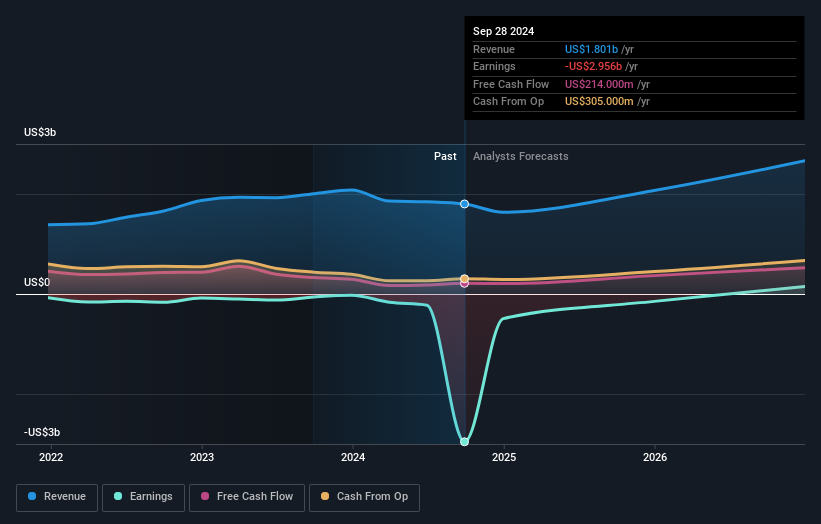Click the US$3b y-axis label
The image size is (821, 524).
pos(40,132)
